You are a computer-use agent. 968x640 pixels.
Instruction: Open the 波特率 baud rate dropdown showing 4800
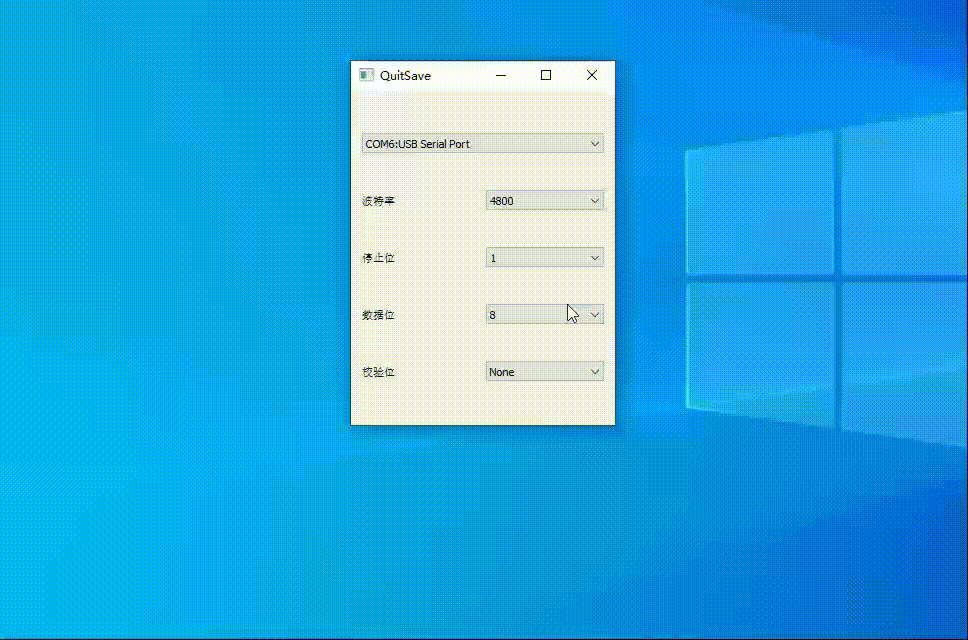coord(544,201)
